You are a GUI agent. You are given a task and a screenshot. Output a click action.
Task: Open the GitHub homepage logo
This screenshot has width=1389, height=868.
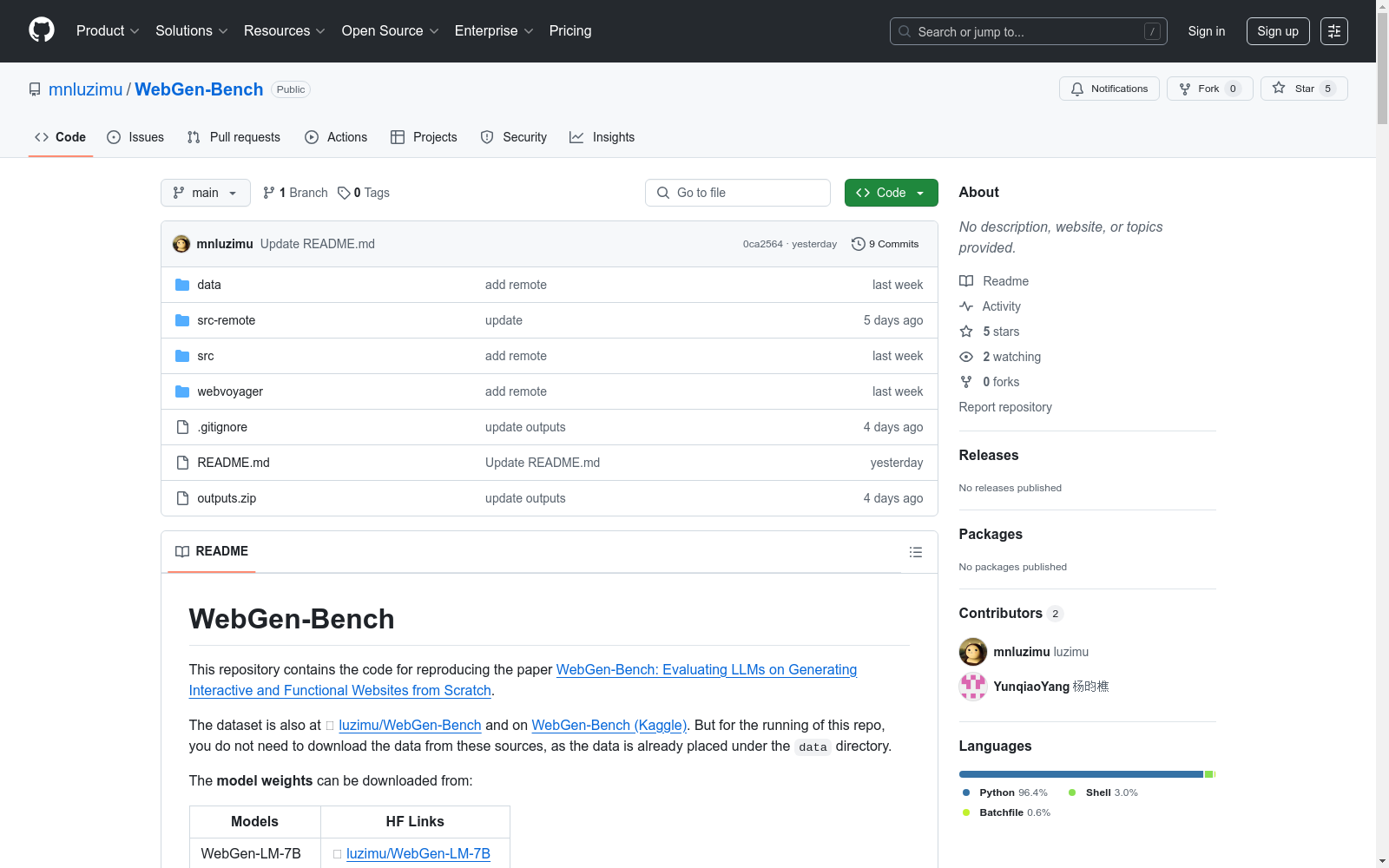(42, 30)
